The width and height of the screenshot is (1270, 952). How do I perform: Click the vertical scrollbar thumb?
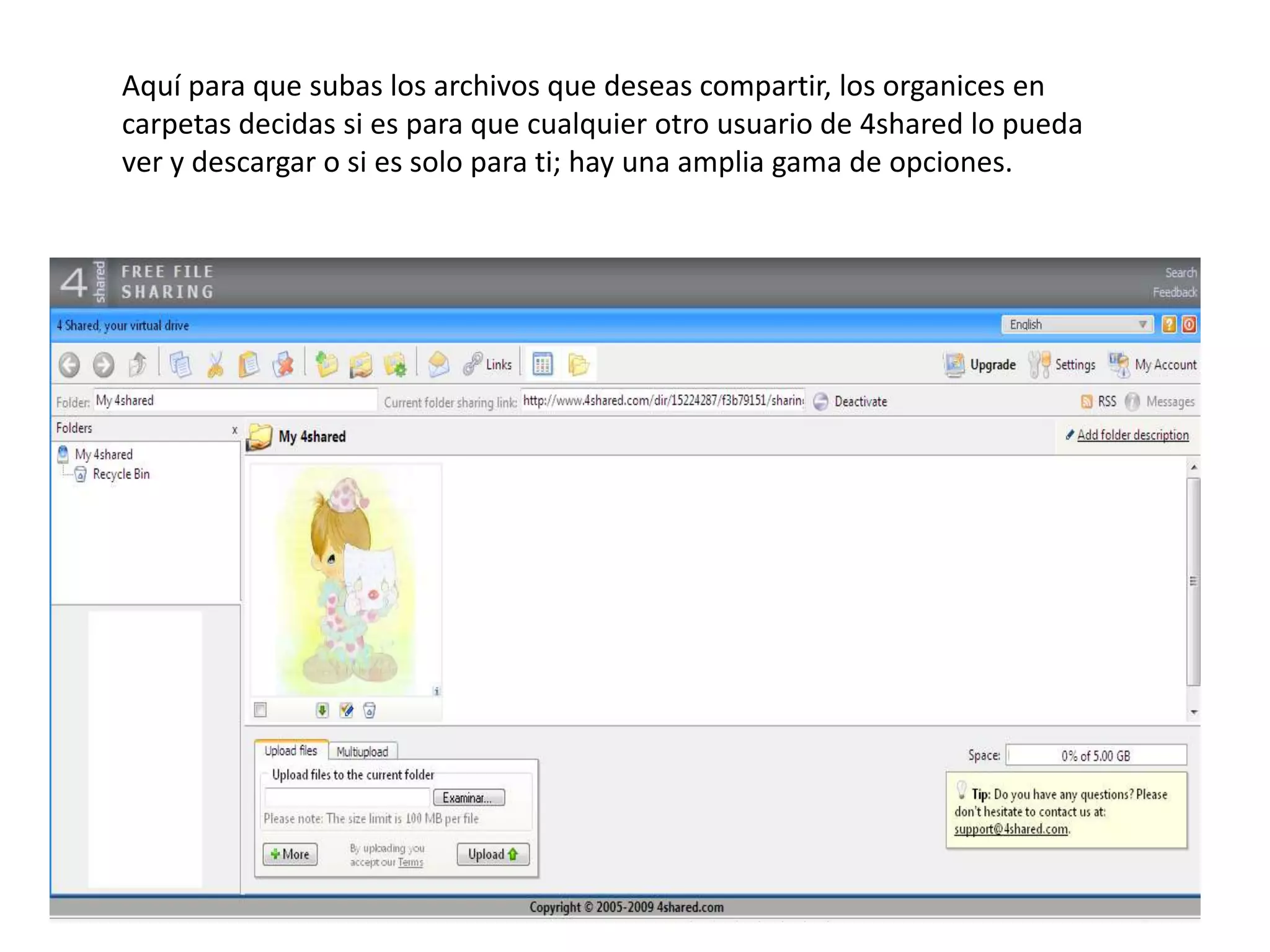pos(1194,581)
